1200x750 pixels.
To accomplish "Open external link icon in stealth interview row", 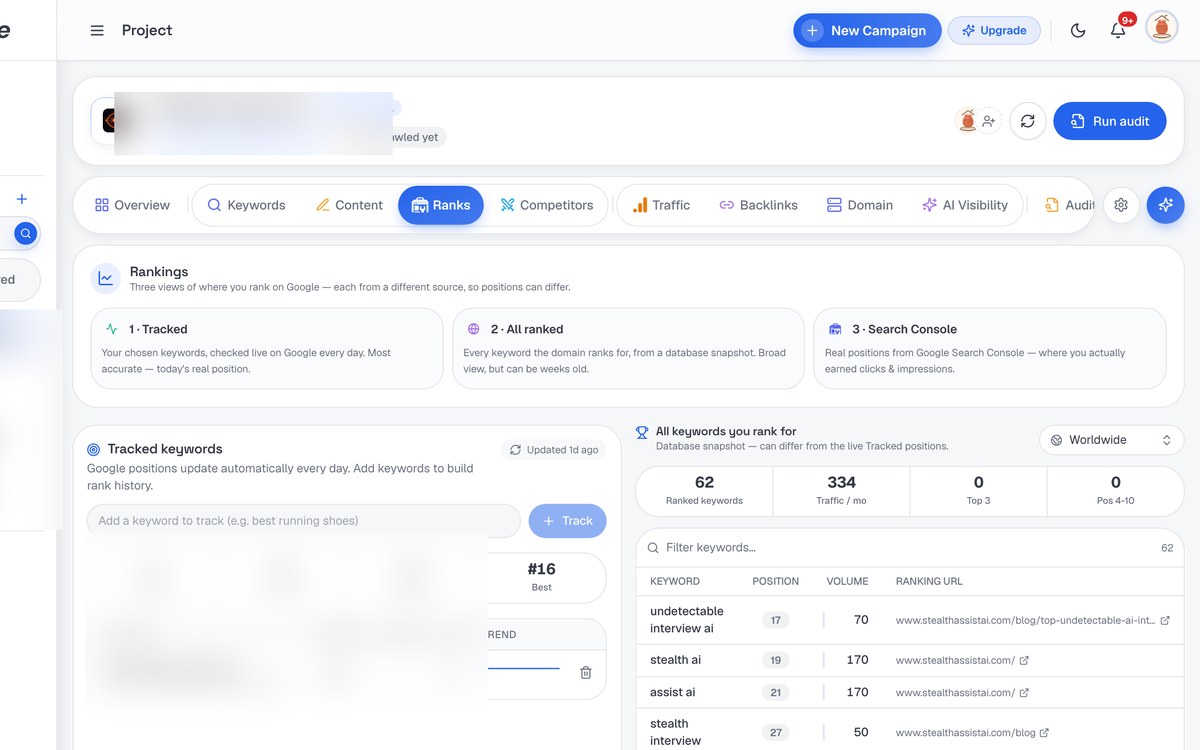I will point(1044,732).
